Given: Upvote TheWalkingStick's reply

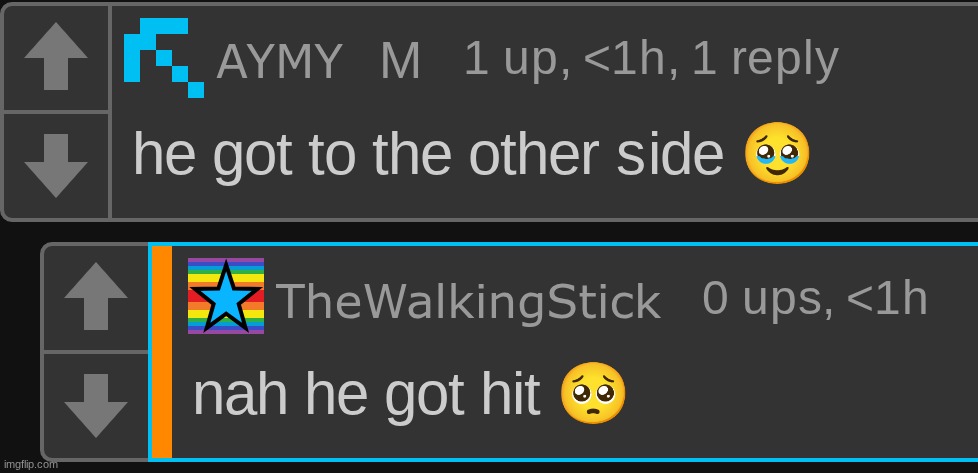Looking at the screenshot, I should tap(95, 297).
